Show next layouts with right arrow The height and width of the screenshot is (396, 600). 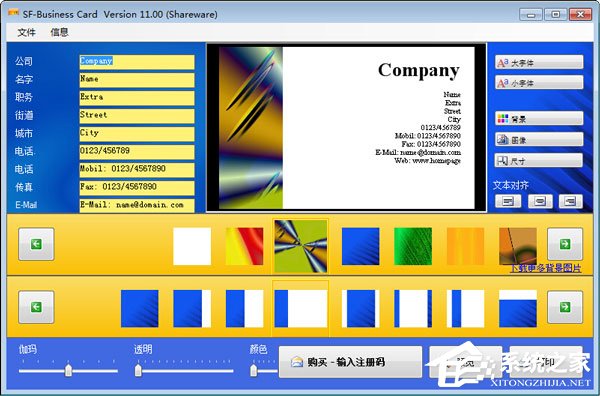click(565, 307)
